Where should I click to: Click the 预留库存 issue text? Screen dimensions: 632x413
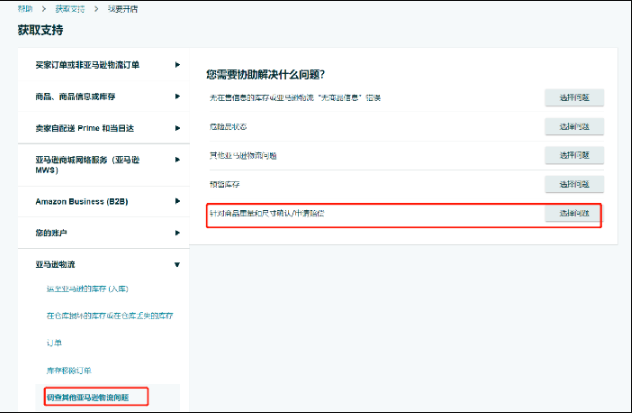click(x=225, y=185)
